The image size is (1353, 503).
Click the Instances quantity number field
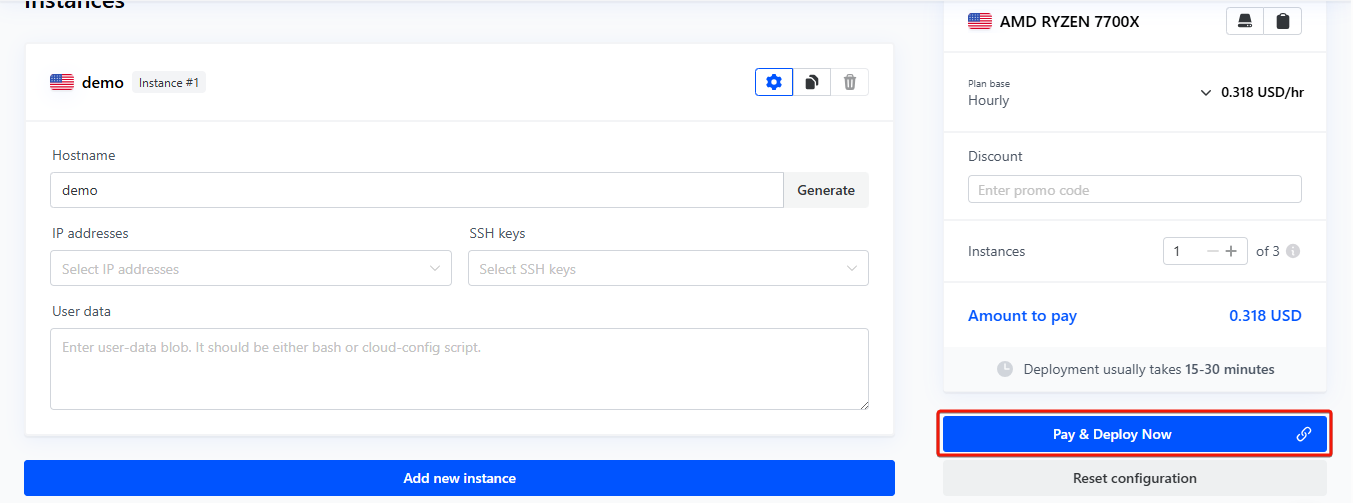pyautogui.click(x=1183, y=251)
